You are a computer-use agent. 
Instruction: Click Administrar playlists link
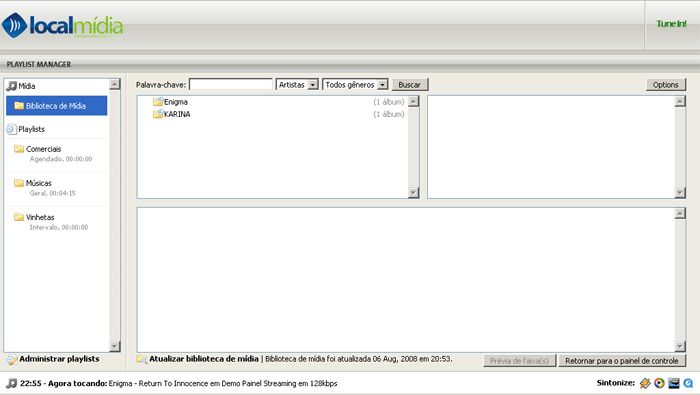click(x=59, y=359)
